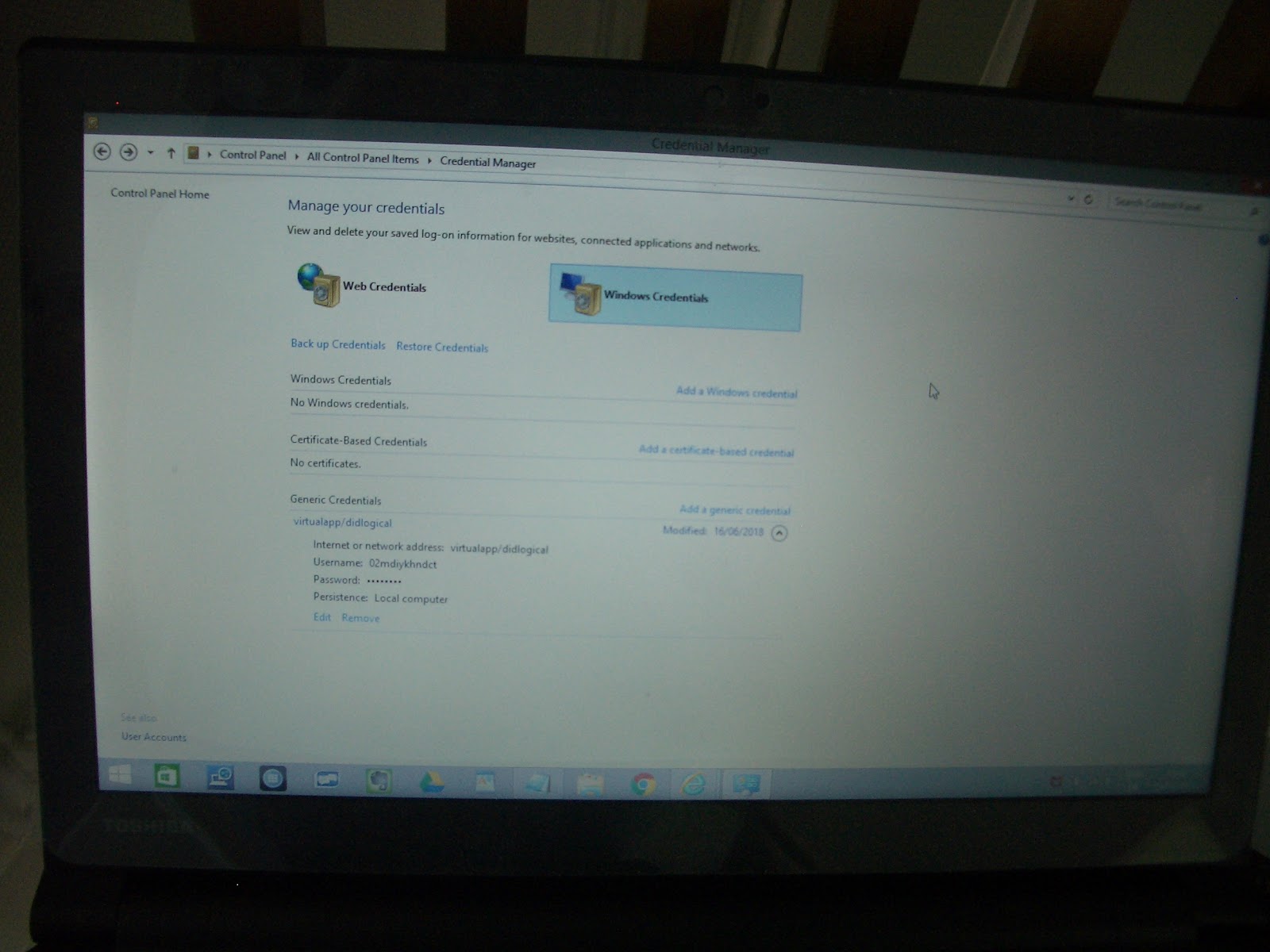Open the Windows Start button

pyautogui.click(x=120, y=775)
